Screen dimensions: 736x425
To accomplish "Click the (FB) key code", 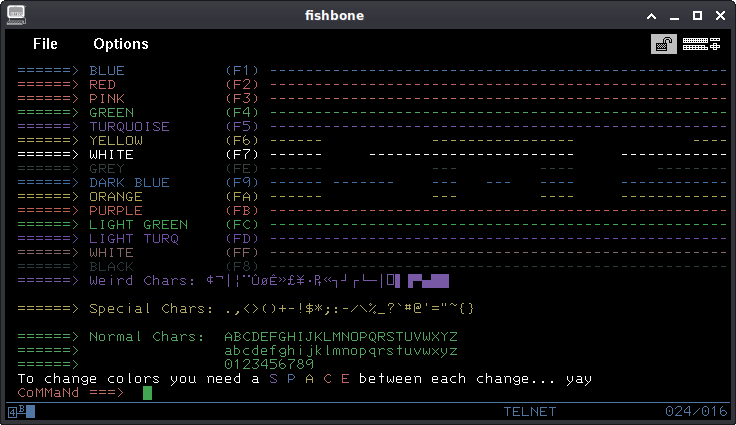I will coord(242,211).
